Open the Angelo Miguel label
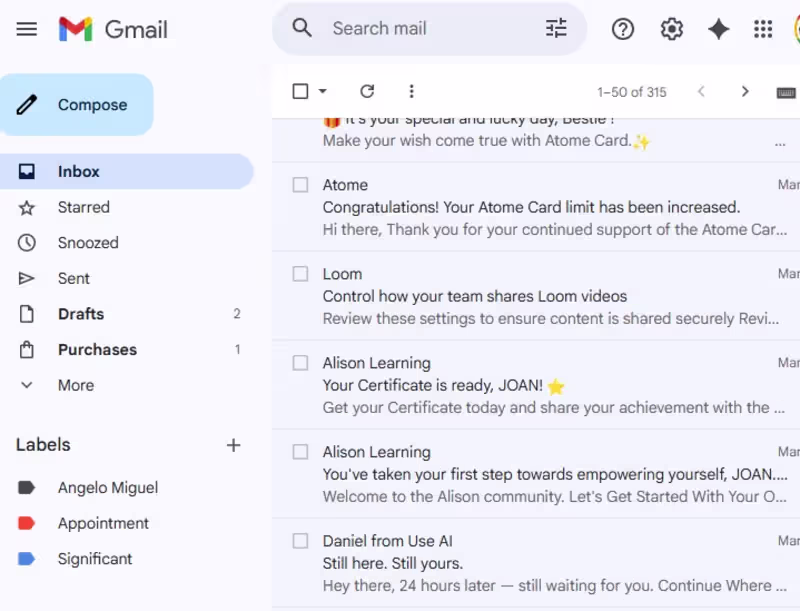The image size is (800, 611). tap(127, 488)
